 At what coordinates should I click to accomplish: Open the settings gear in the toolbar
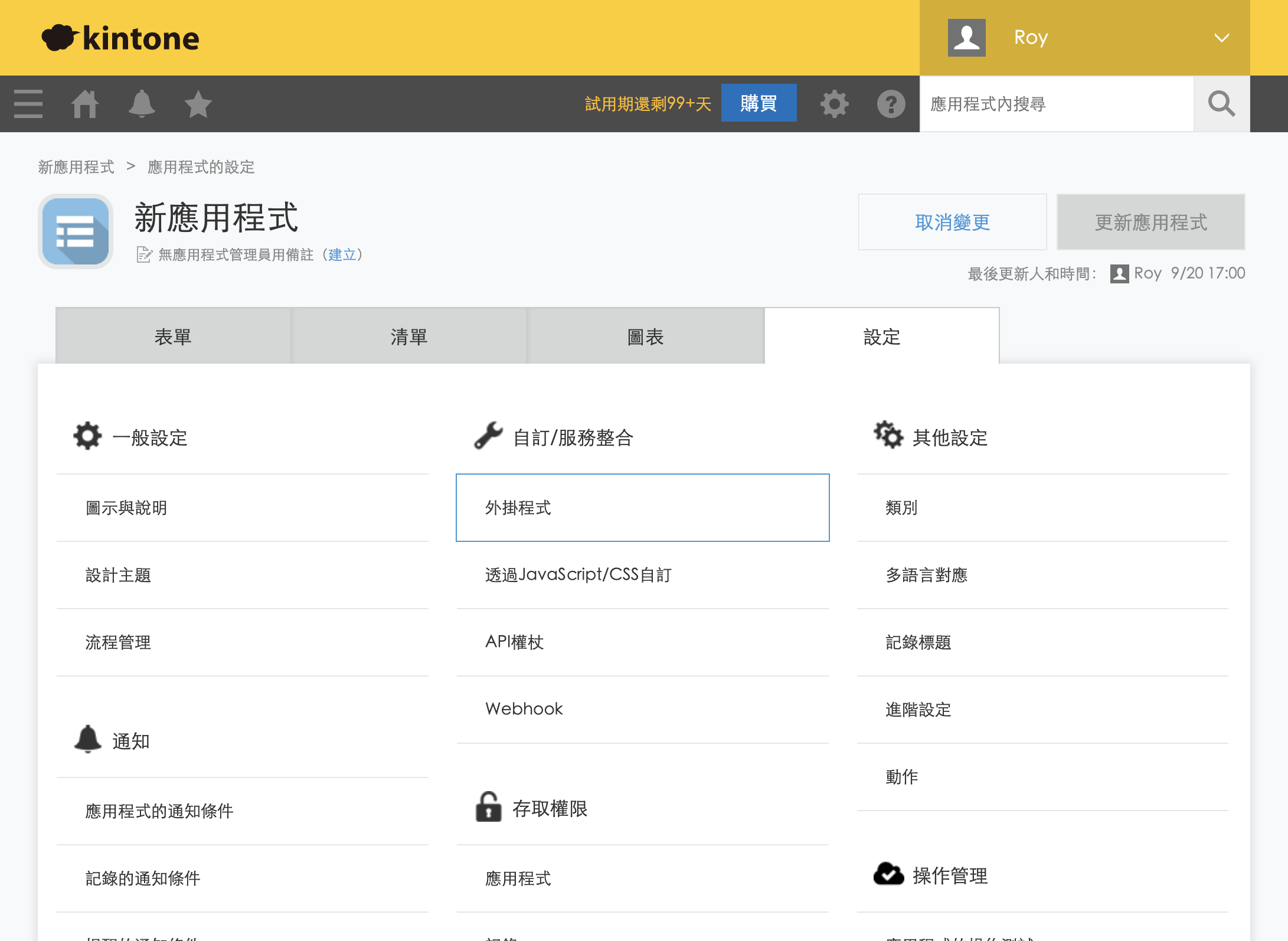click(x=835, y=104)
